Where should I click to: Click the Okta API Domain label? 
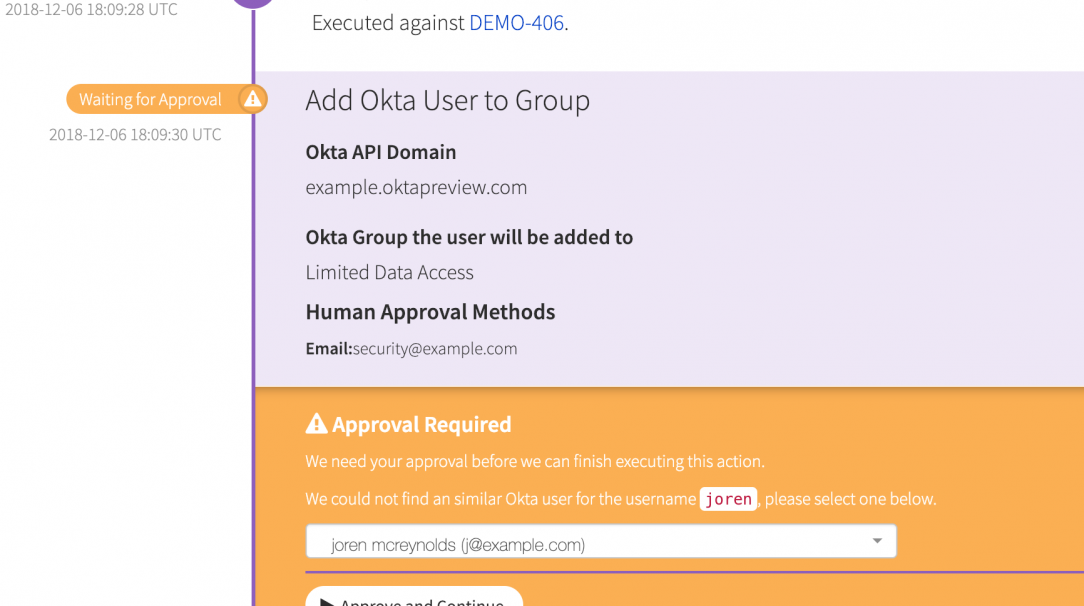[380, 152]
